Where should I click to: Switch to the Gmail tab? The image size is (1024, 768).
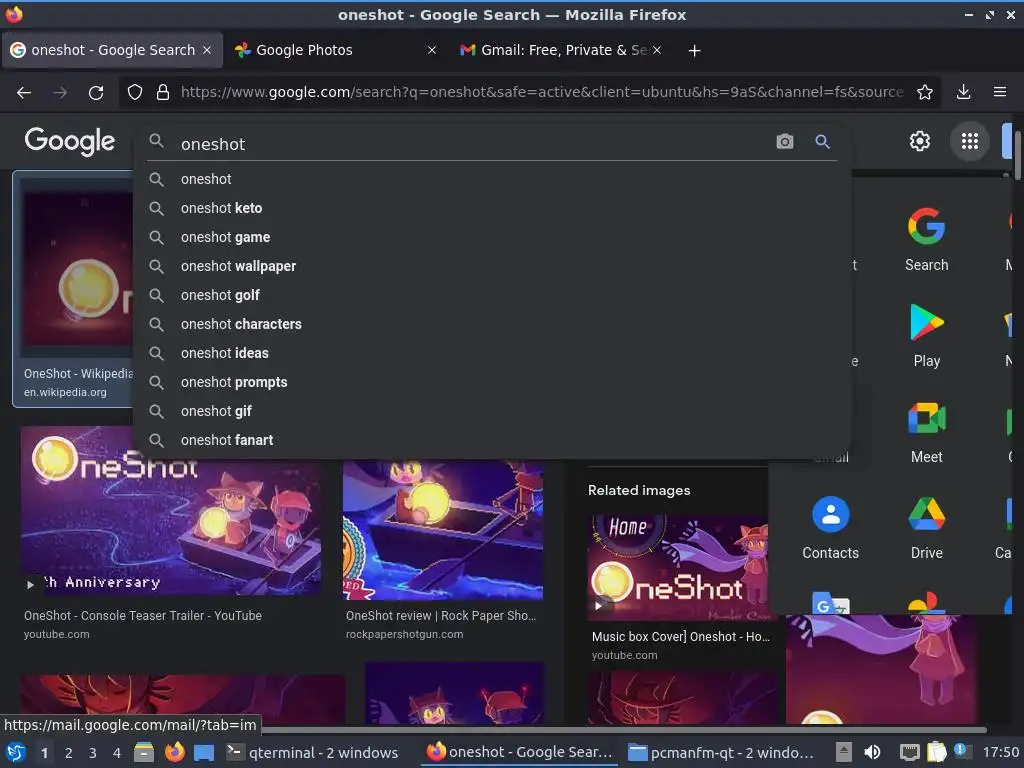pos(552,50)
